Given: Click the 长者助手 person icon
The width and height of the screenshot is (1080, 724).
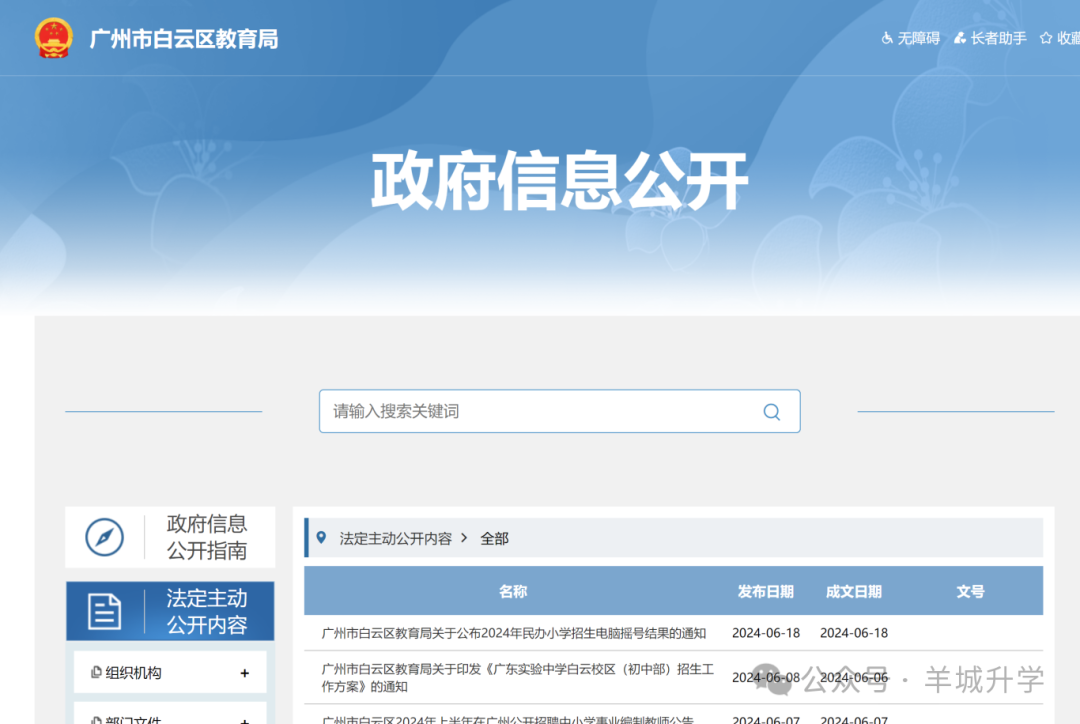Looking at the screenshot, I should coord(960,39).
